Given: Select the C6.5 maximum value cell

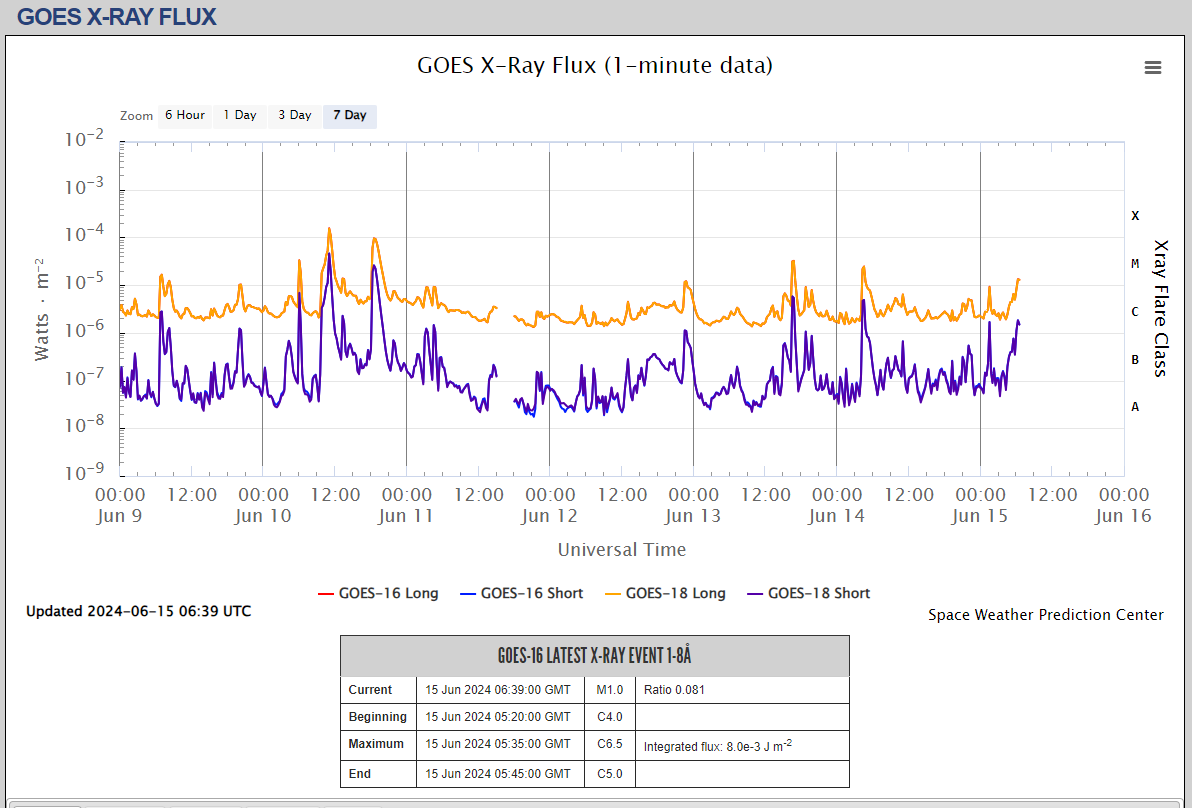Looking at the screenshot, I should [609, 745].
